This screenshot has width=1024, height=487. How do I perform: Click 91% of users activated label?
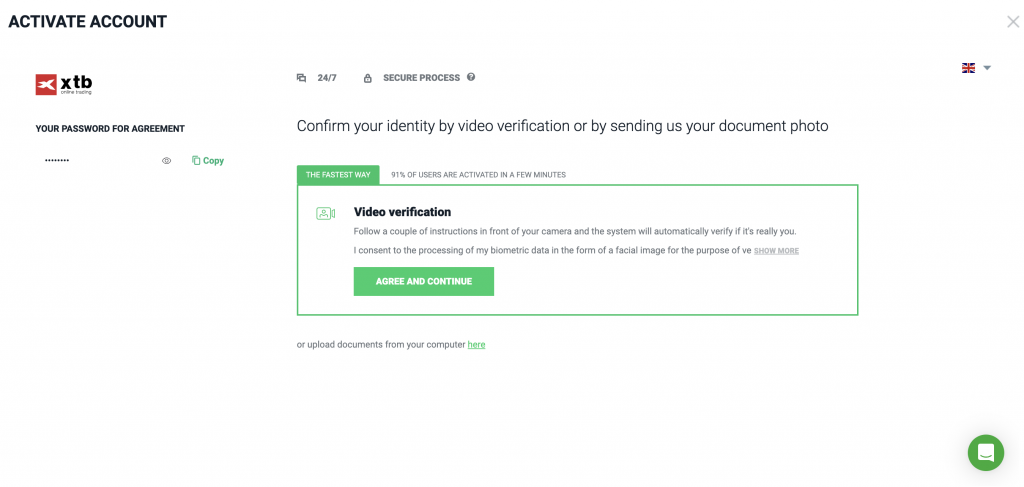pos(478,175)
